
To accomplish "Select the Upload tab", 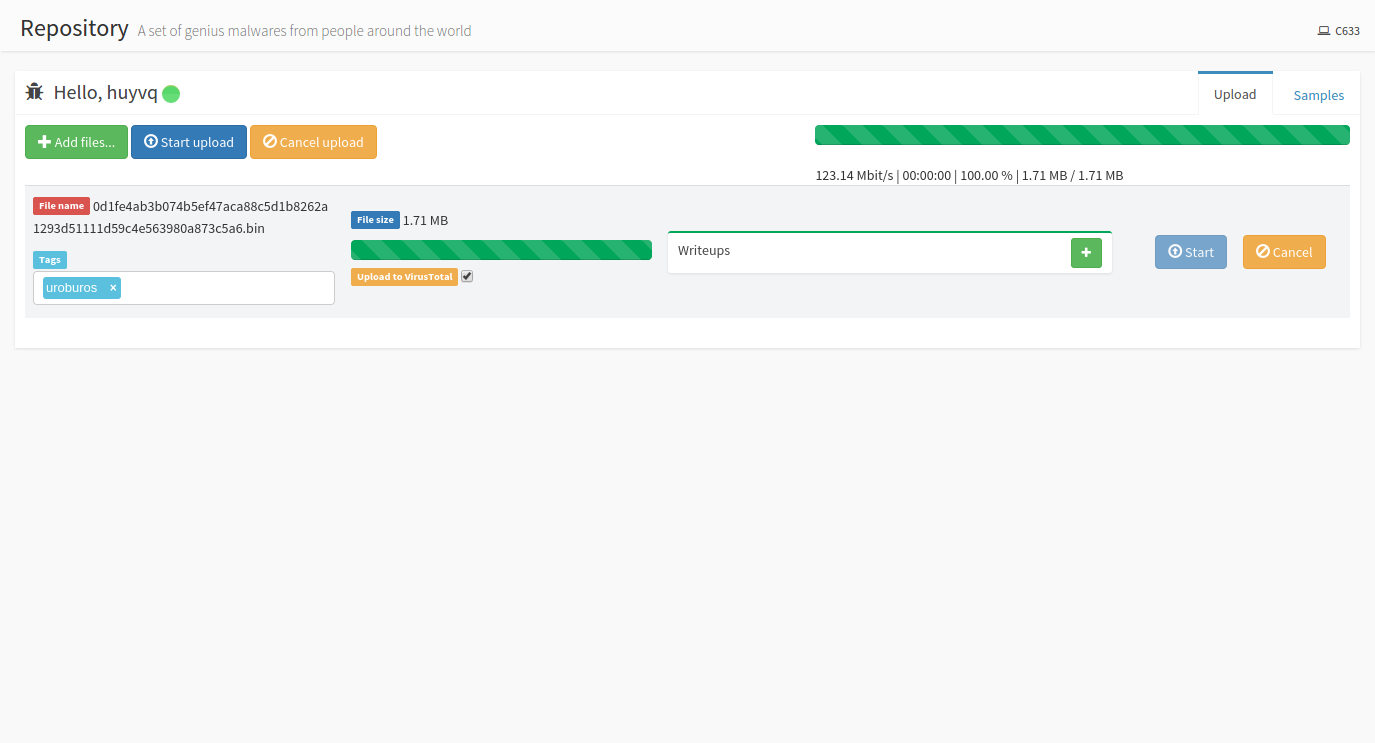I will click(1235, 94).
